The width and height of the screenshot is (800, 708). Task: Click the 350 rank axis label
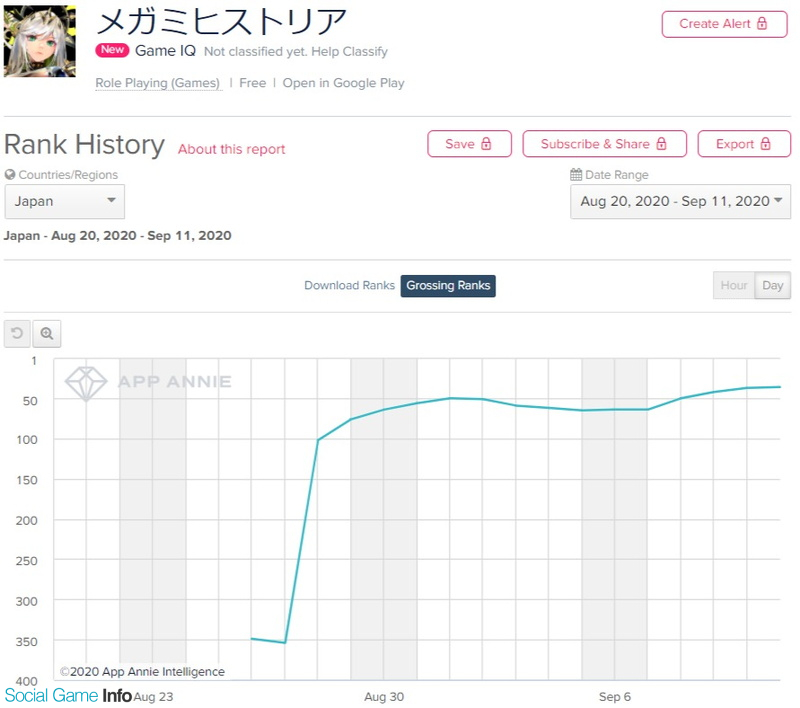click(27, 642)
